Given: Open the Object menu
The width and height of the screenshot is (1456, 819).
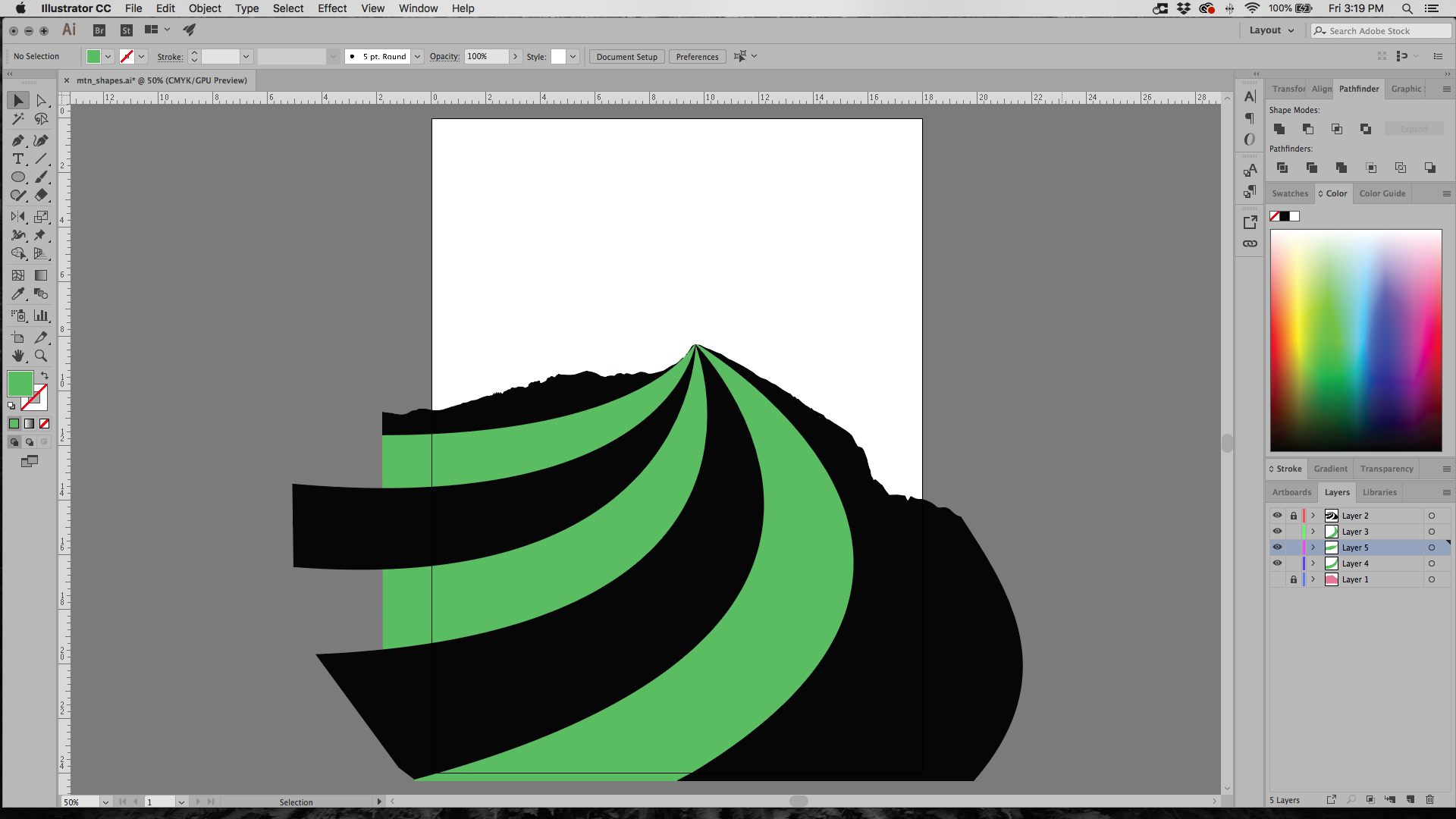Looking at the screenshot, I should [205, 8].
